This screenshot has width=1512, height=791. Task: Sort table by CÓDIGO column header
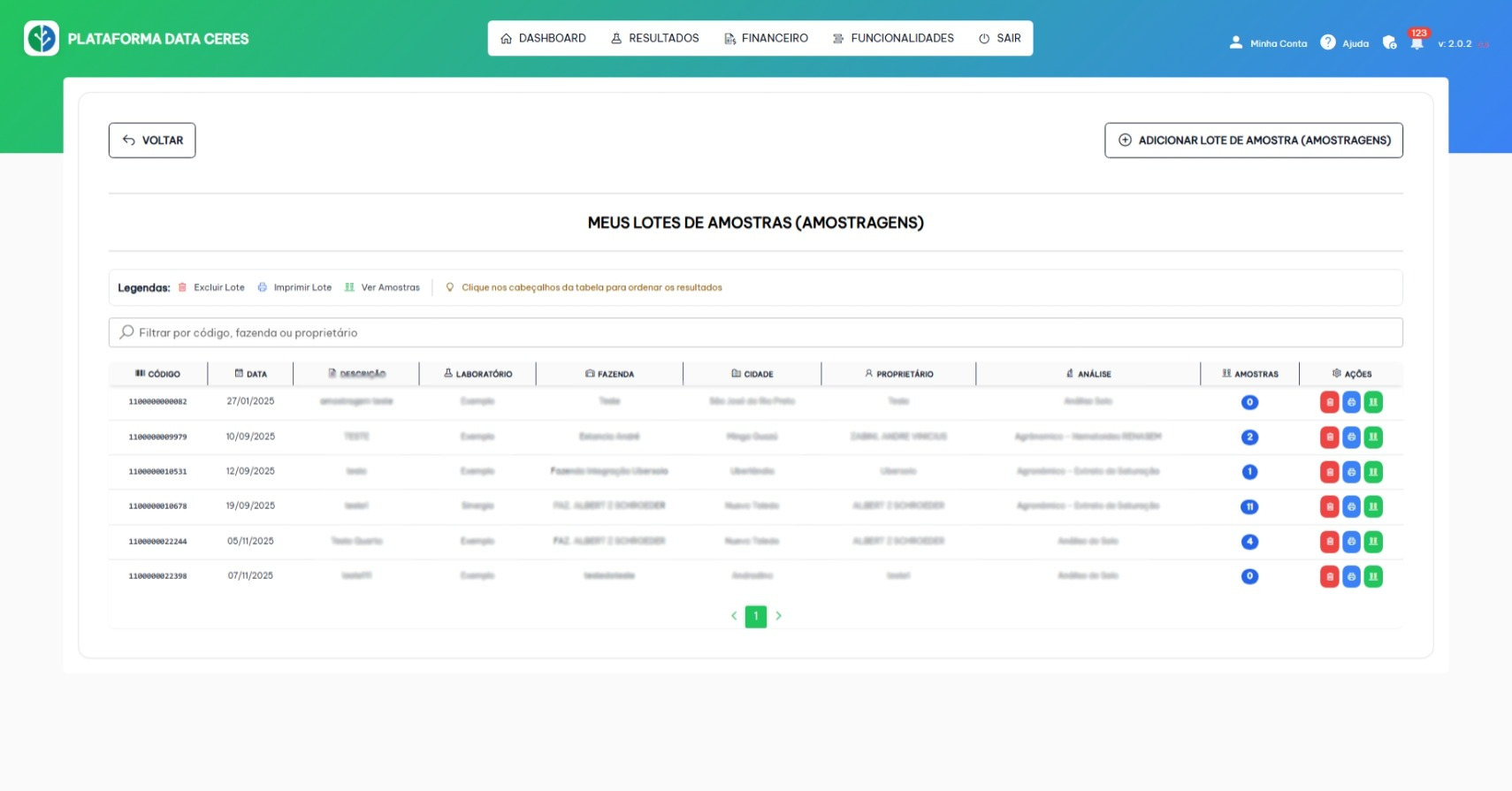158,374
